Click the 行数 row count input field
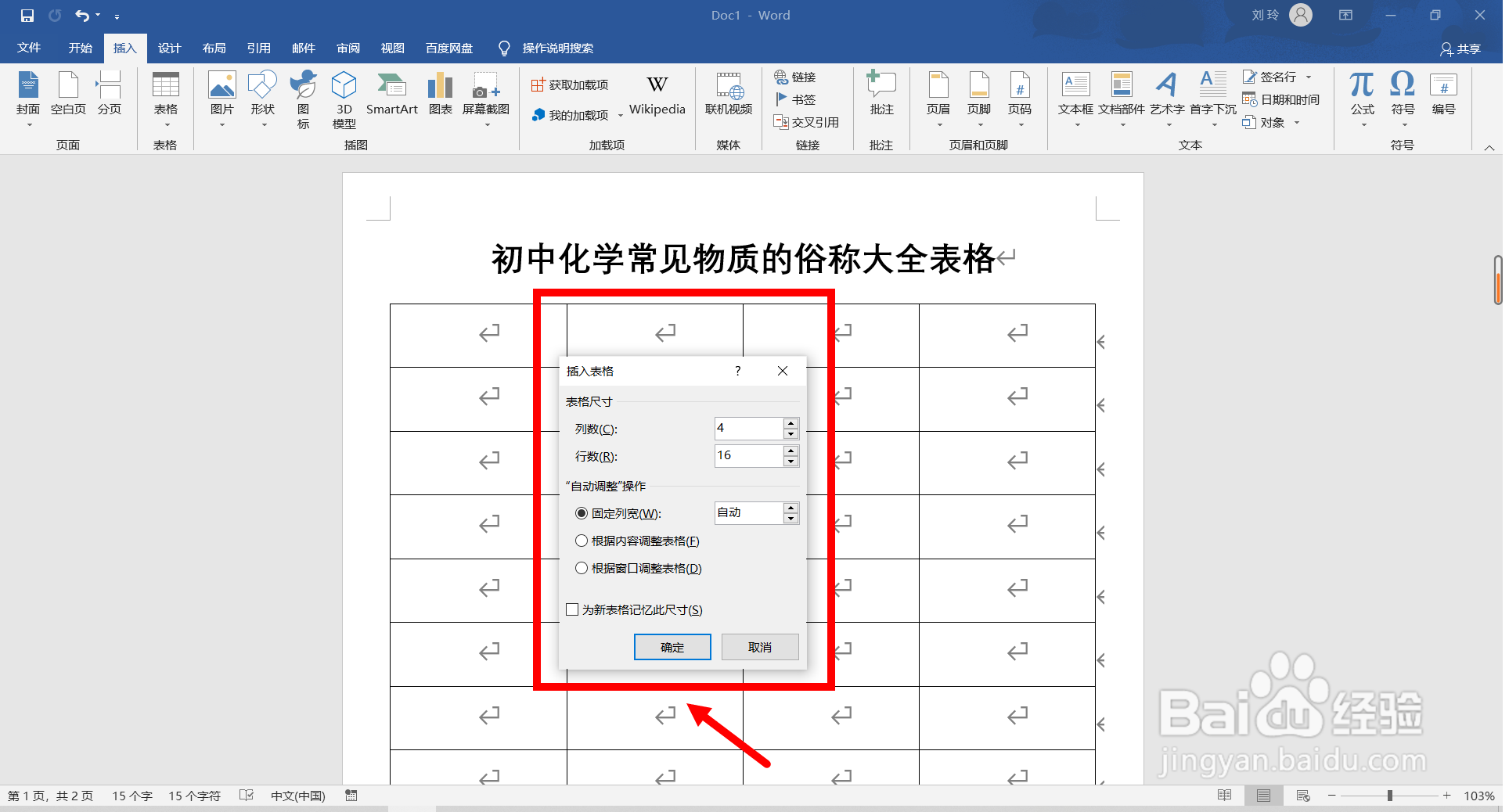Image resolution: width=1509 pixels, height=812 pixels. pos(747,456)
